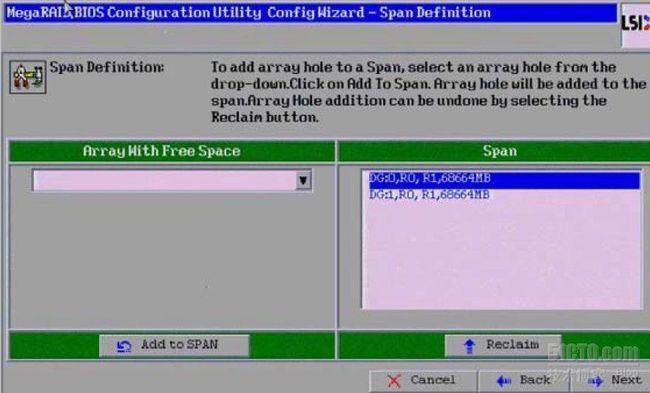The image size is (650, 393).
Task: Click the Reclaim button
Action: click(x=503, y=345)
